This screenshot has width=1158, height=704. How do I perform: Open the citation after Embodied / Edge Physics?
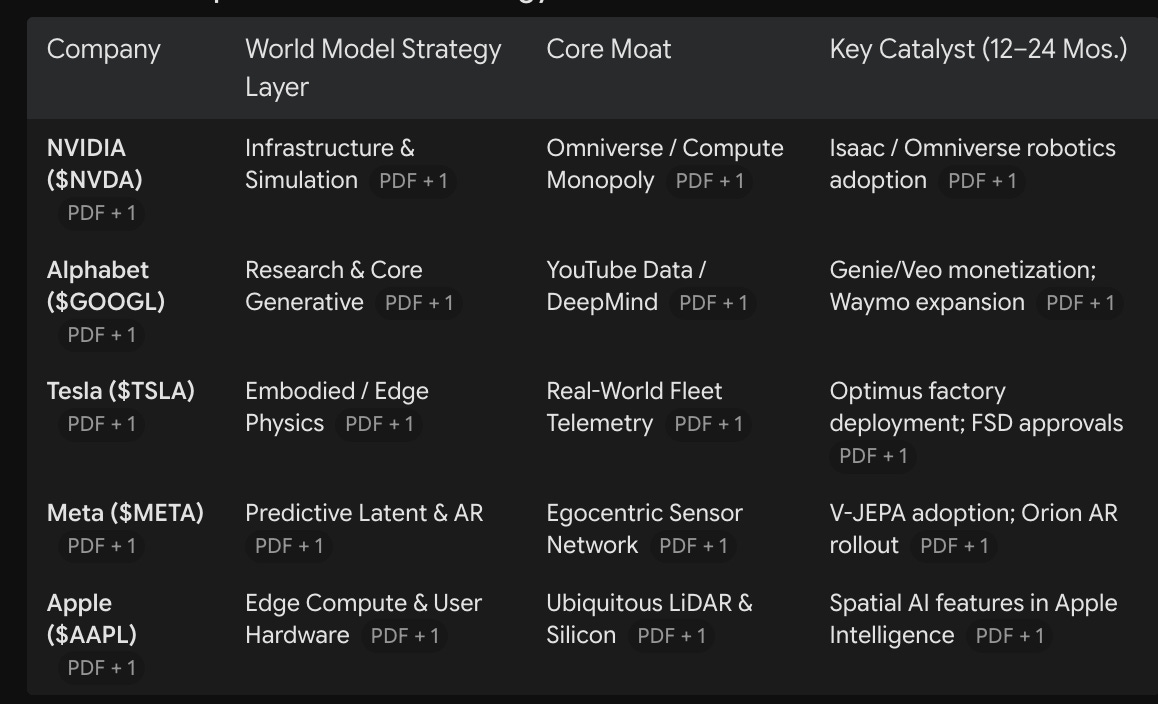379,424
